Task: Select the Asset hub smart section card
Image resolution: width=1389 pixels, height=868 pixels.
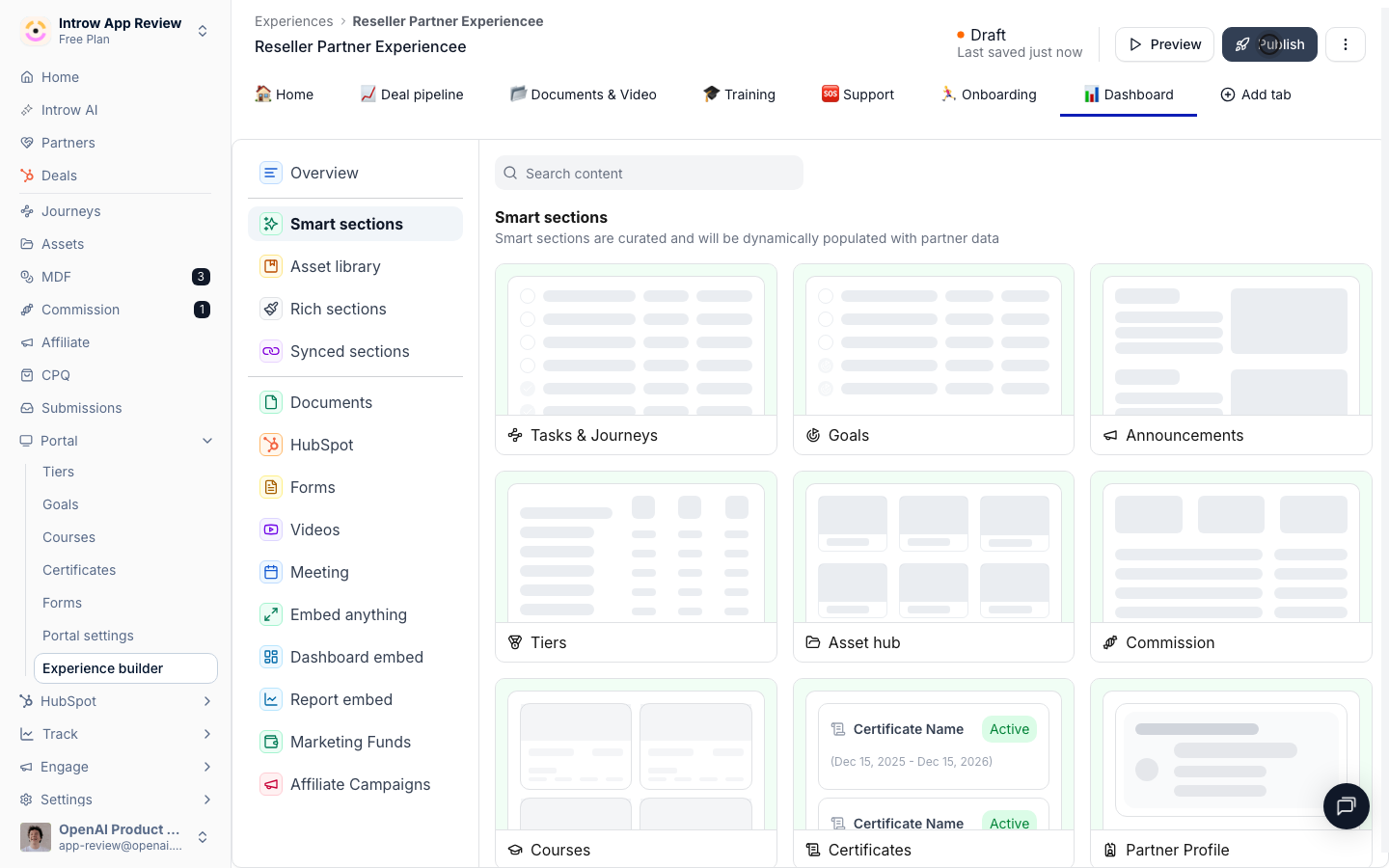Action: click(934, 566)
